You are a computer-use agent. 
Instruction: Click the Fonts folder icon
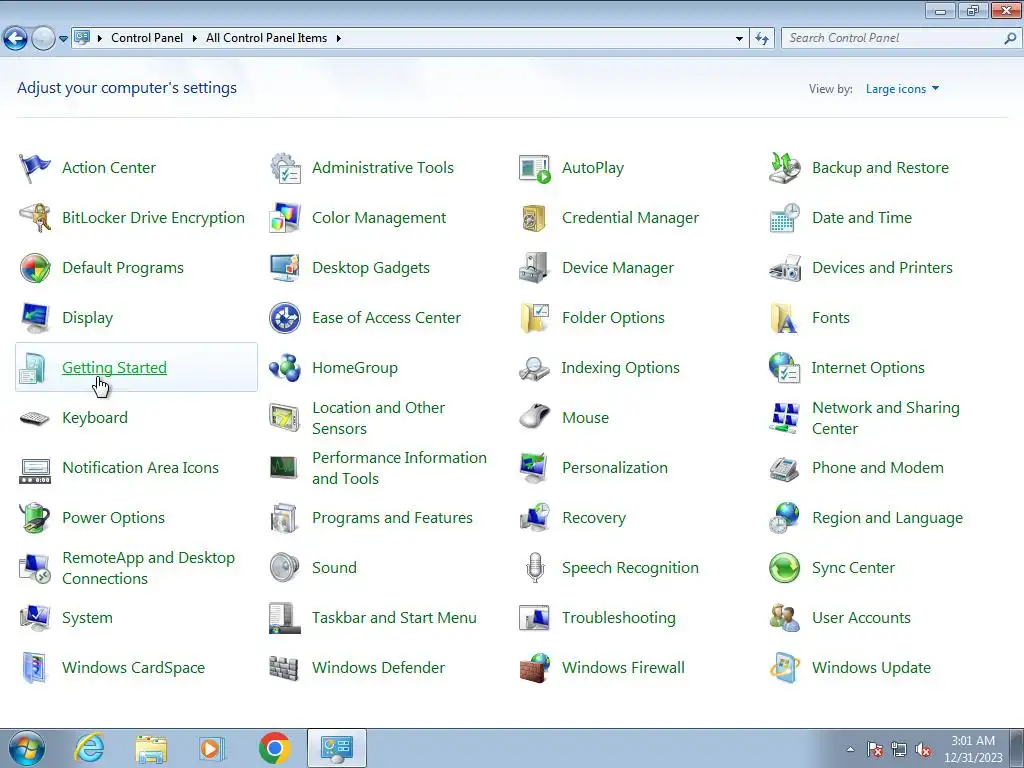(784, 318)
